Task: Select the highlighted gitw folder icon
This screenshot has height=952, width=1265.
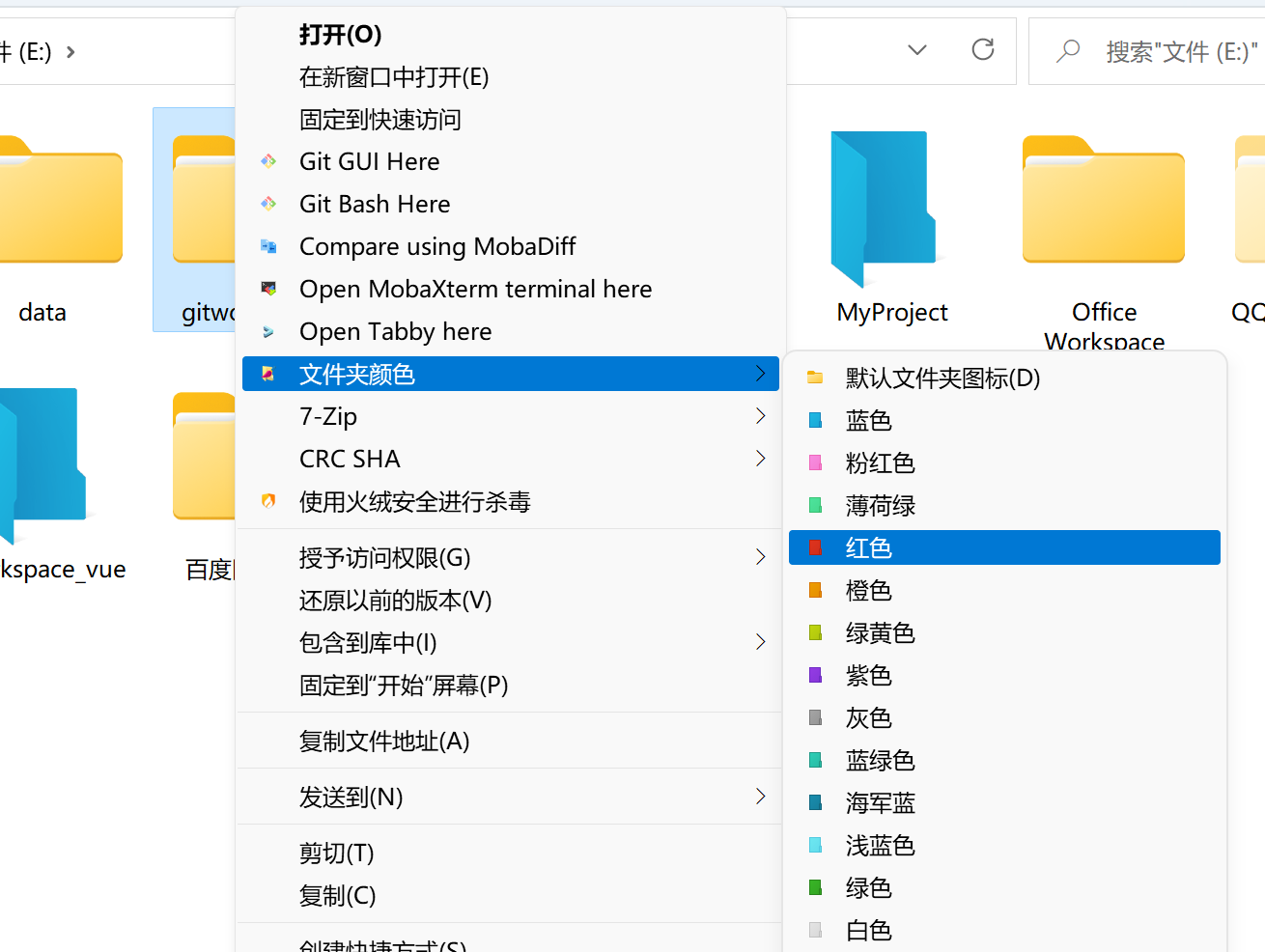Action: click(205, 200)
